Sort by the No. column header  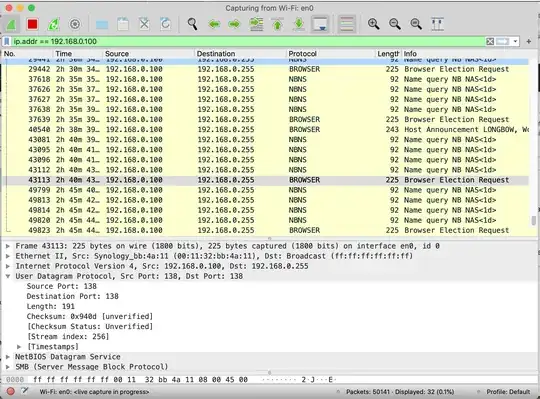(28, 54)
